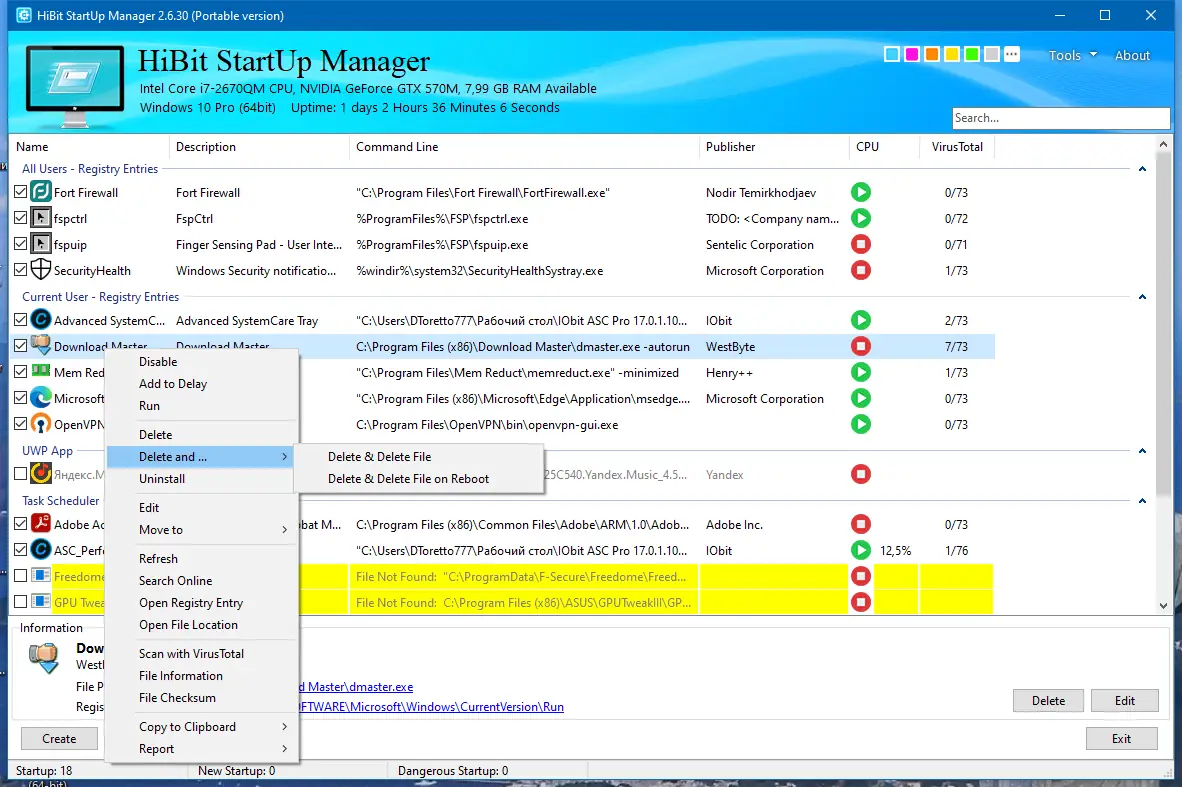Uncheck the fspuip startup checkbox
Image resolution: width=1182 pixels, height=787 pixels.
tap(20, 244)
